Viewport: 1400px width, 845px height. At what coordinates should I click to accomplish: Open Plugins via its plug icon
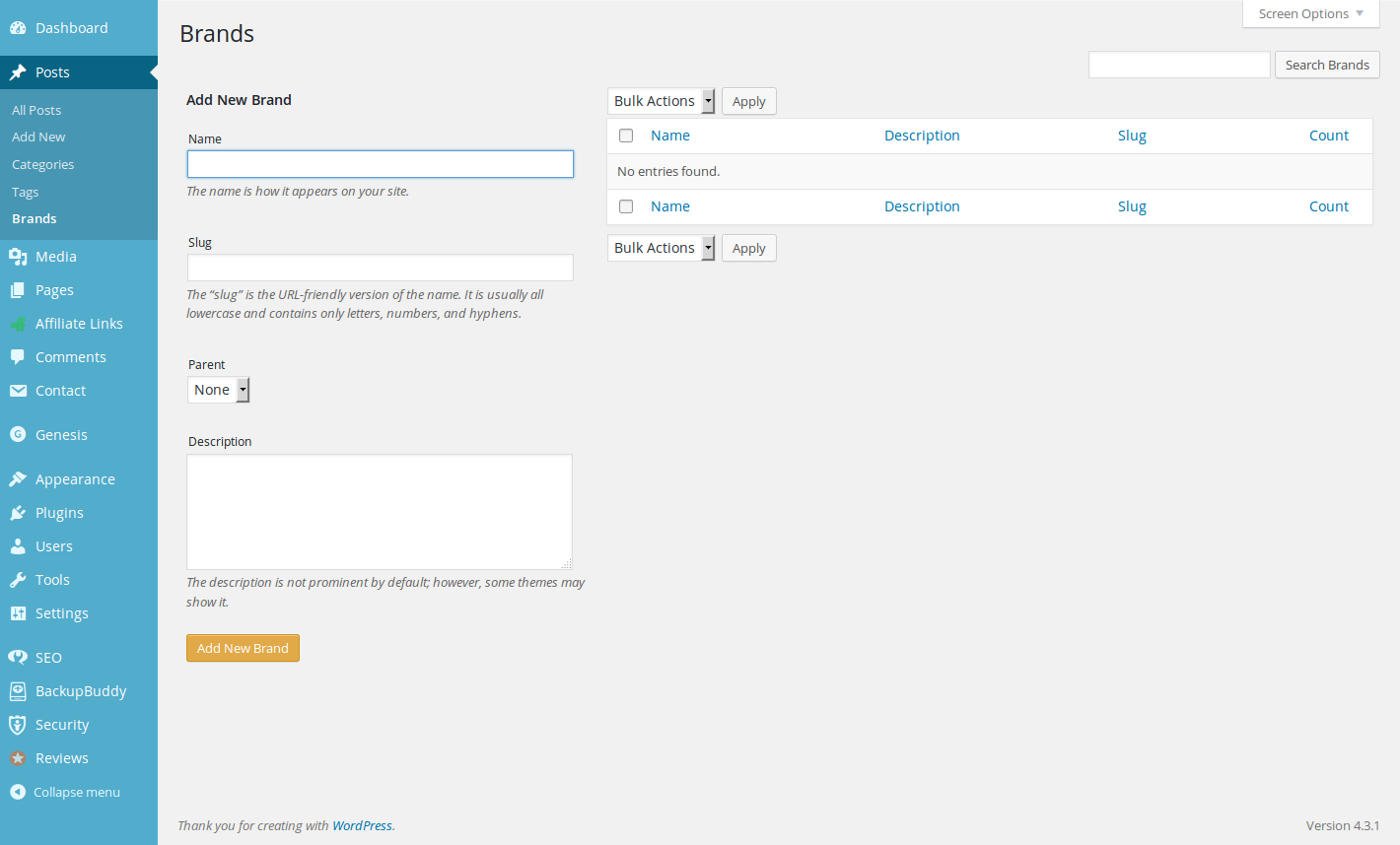[17, 513]
